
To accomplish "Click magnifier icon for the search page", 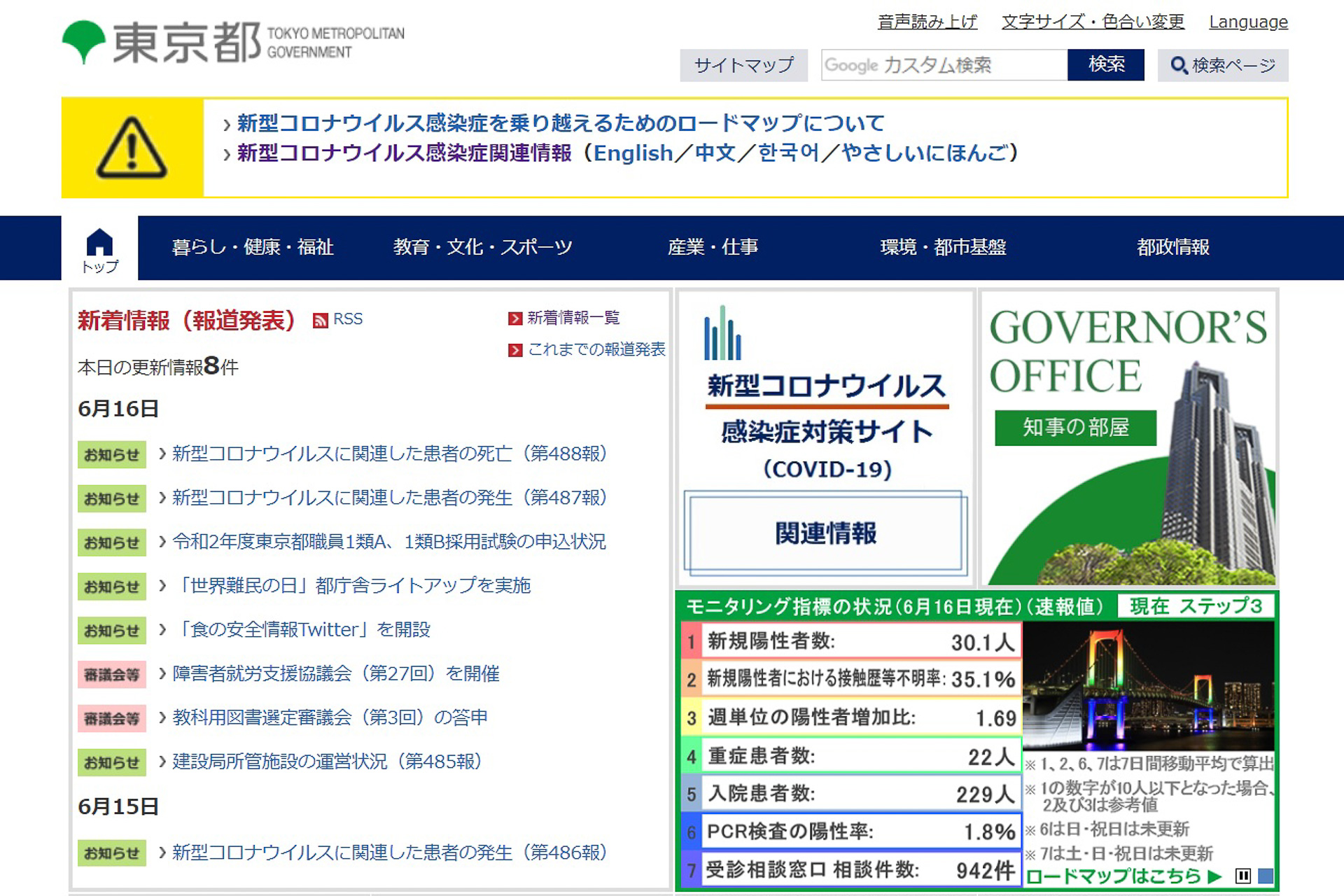I will [1179, 65].
